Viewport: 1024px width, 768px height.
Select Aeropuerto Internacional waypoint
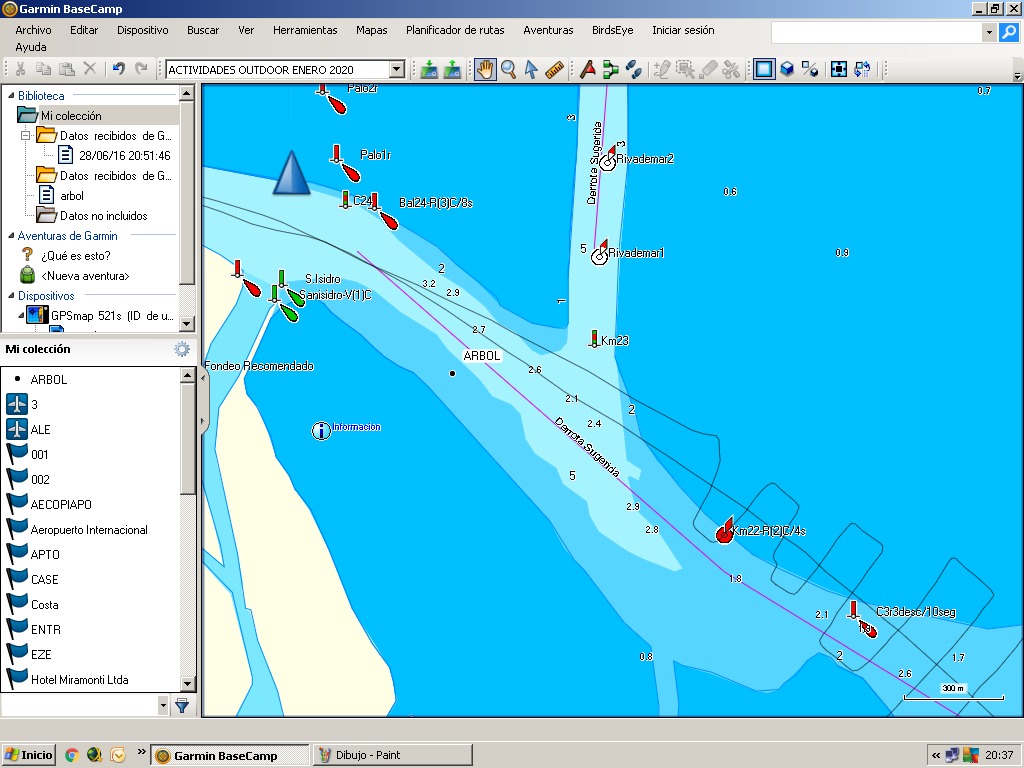89,530
